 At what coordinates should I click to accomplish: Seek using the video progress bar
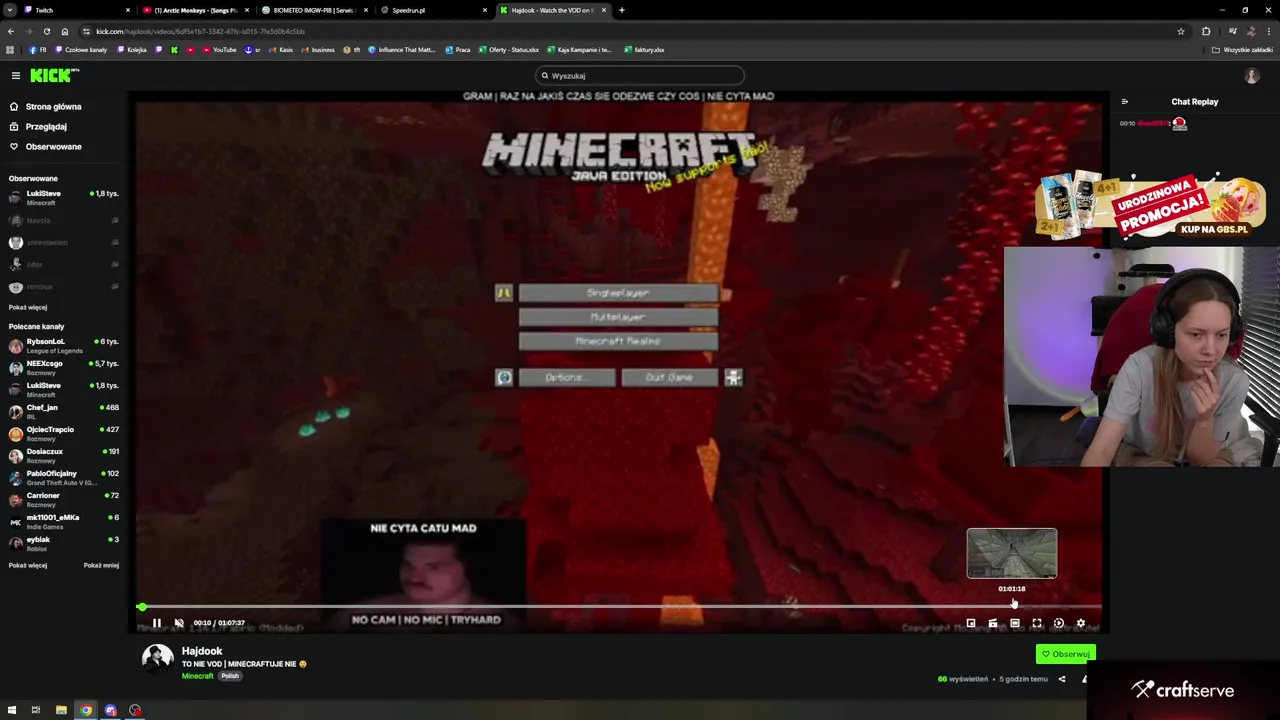[x=620, y=607]
